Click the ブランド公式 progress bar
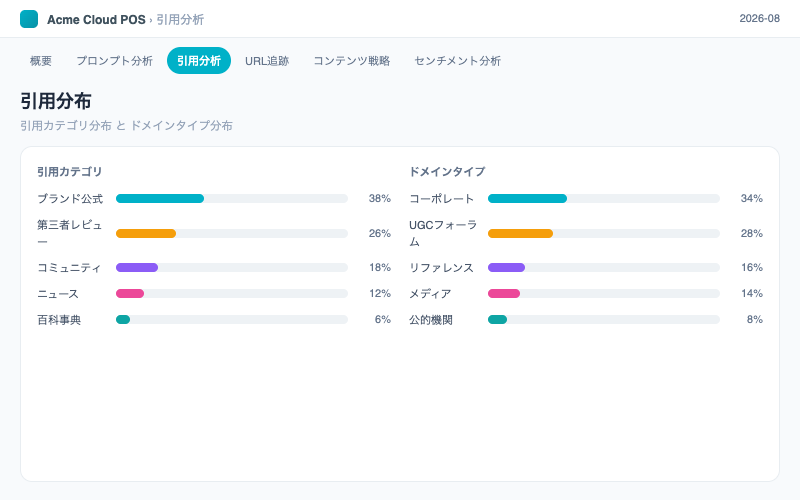This screenshot has height=500, width=800. (232, 198)
